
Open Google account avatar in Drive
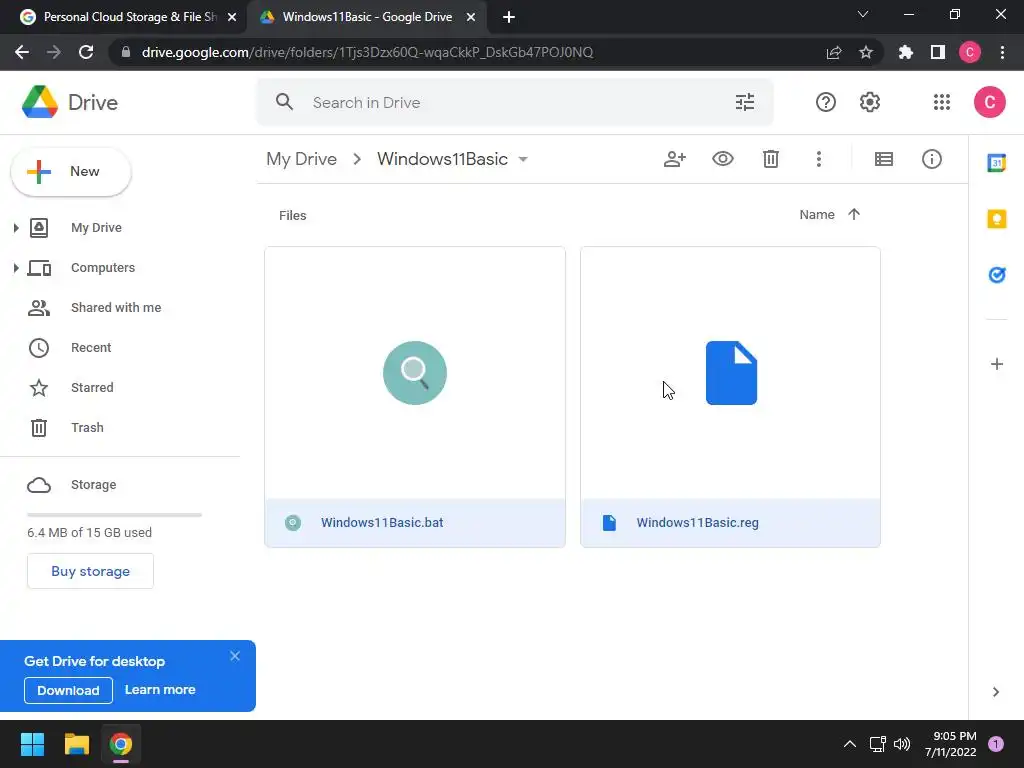point(989,103)
